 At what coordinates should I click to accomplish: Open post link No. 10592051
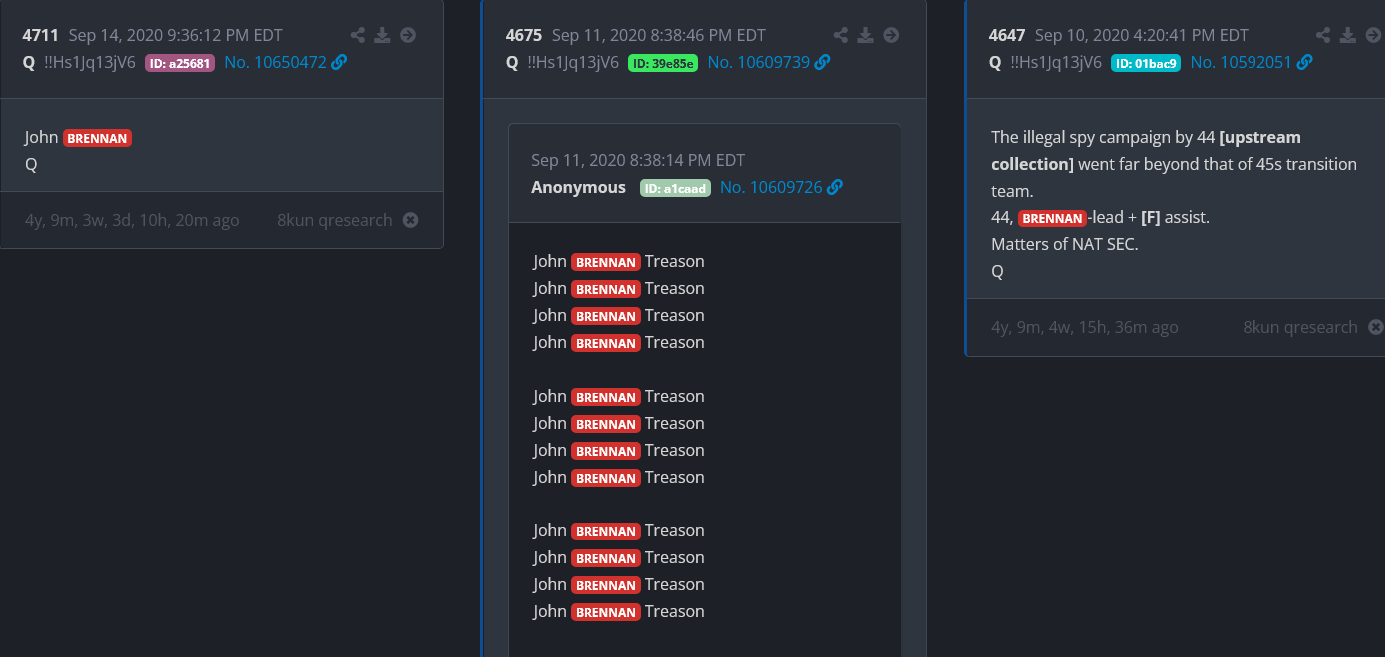pos(1241,62)
